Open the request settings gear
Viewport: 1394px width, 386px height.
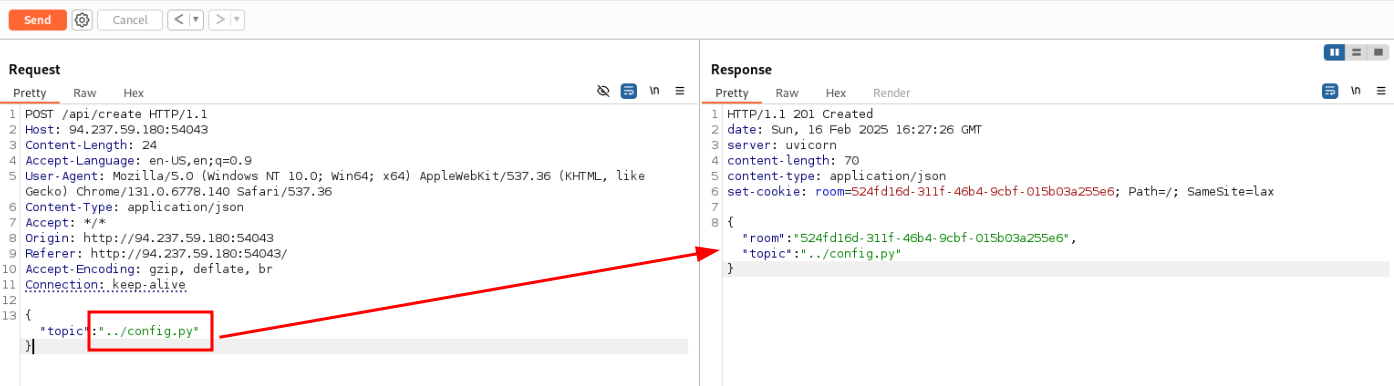(82, 20)
